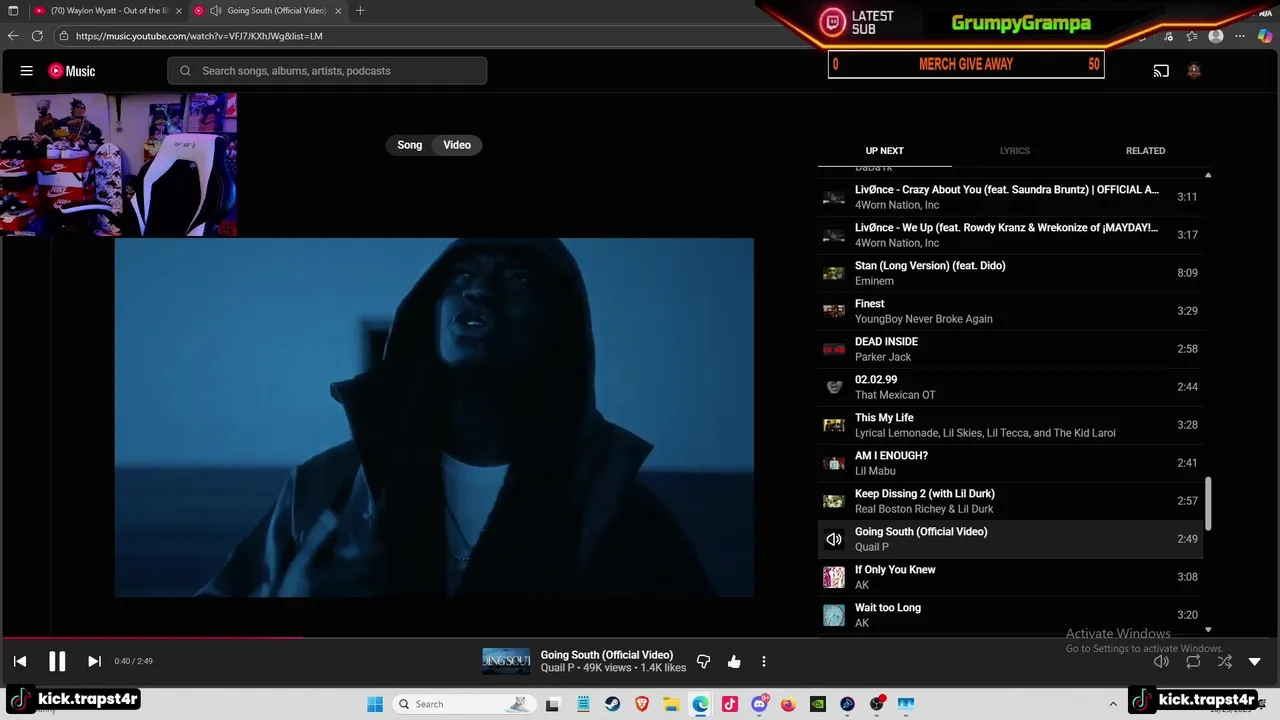Select the LYRICS tab
The height and width of the screenshot is (720, 1280).
[x=1015, y=151]
